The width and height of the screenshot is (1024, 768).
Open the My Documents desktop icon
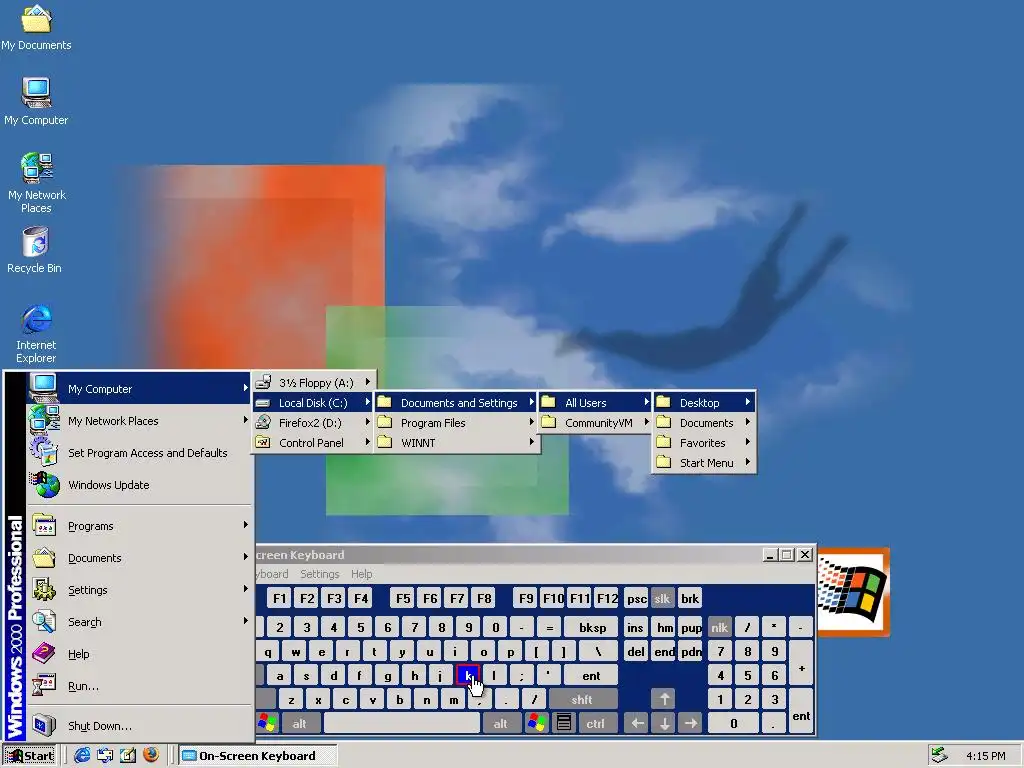click(x=36, y=27)
